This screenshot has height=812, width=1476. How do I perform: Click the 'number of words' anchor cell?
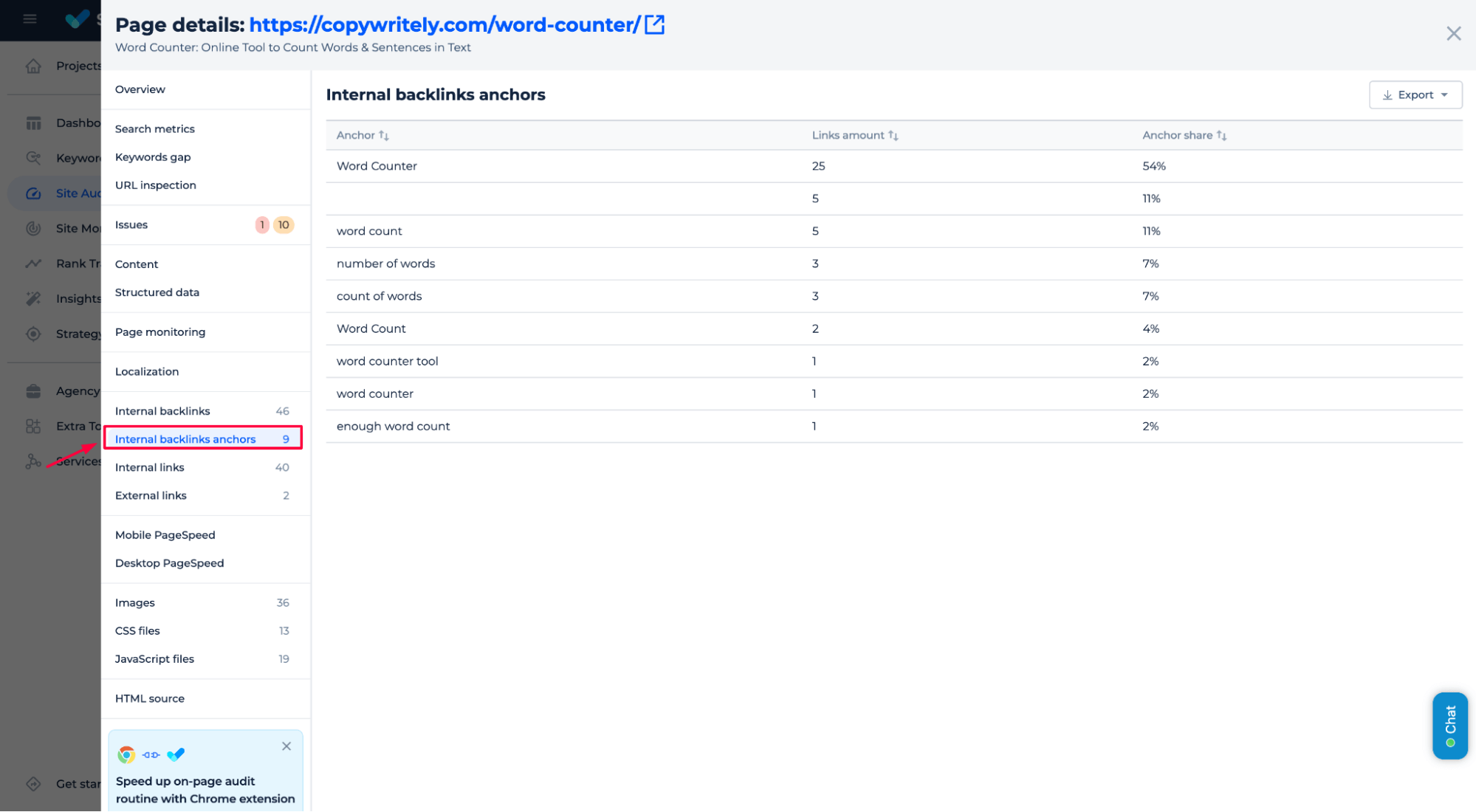coord(385,264)
